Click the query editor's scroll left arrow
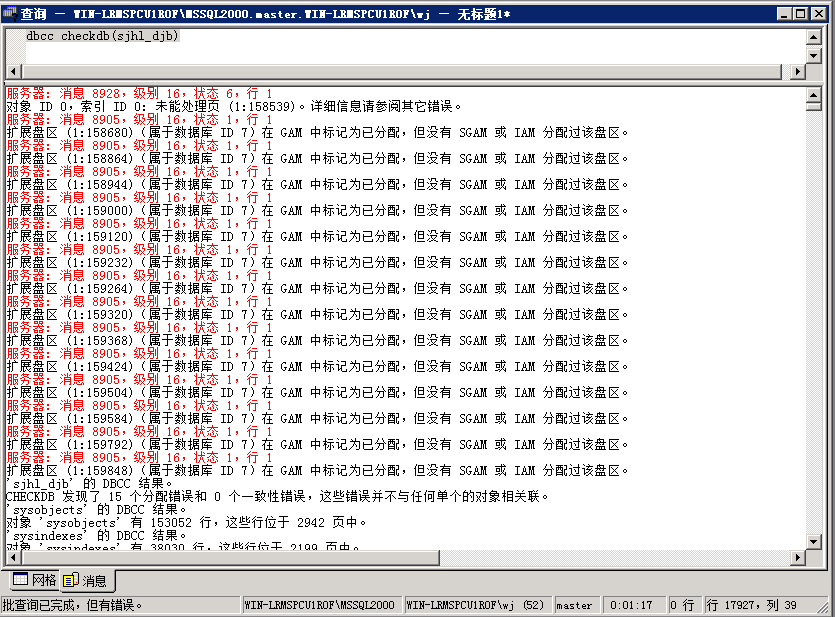Screen dimensions: 835x617 [x=14, y=73]
